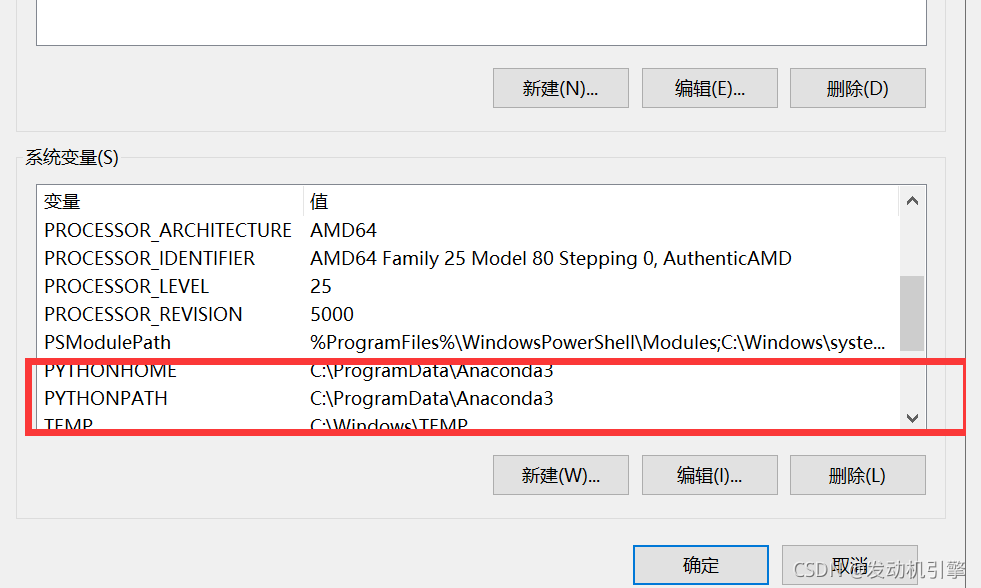Click 编辑(I)... to edit system variable
Image resolution: width=981 pixels, height=588 pixels.
point(710,475)
